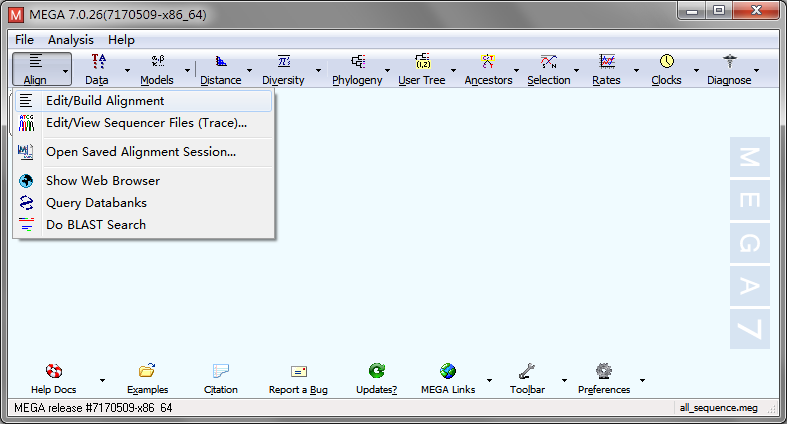Click the MEGA app icon in title bar
Screen dimensions: 787x424
click(16, 15)
